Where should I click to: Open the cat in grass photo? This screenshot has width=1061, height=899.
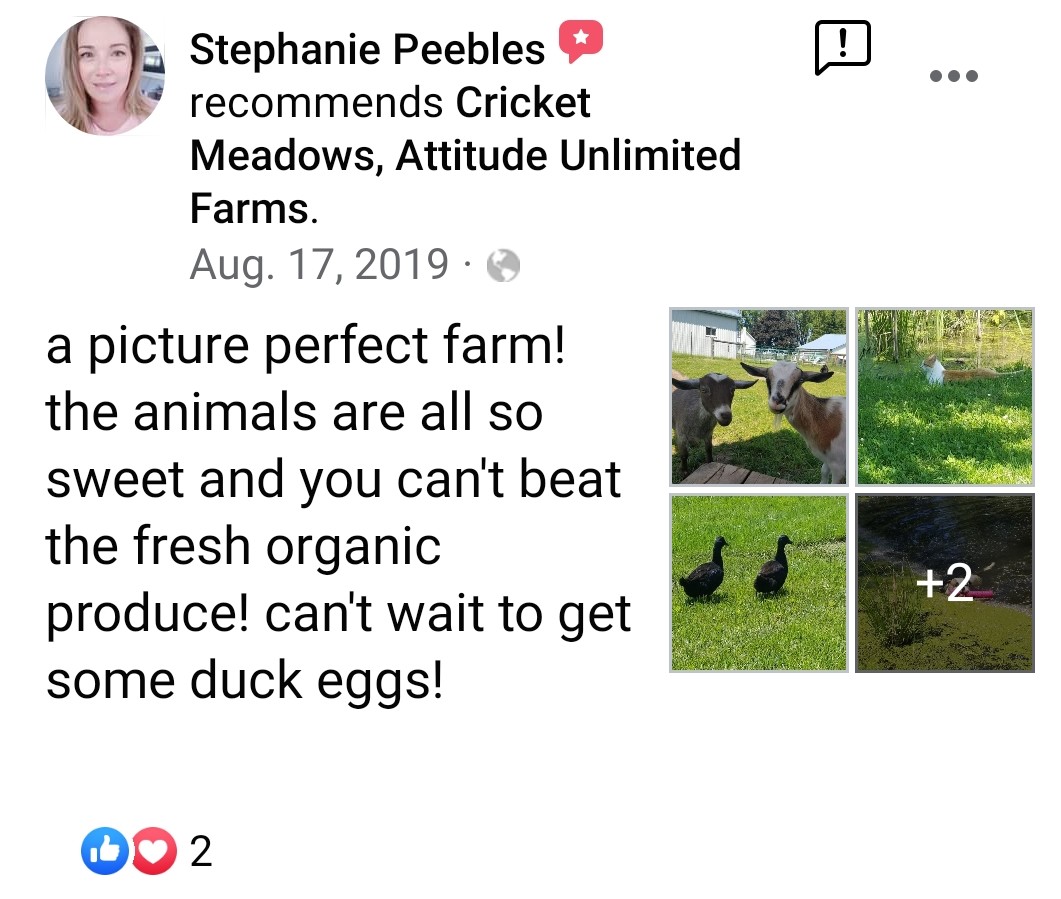click(944, 396)
